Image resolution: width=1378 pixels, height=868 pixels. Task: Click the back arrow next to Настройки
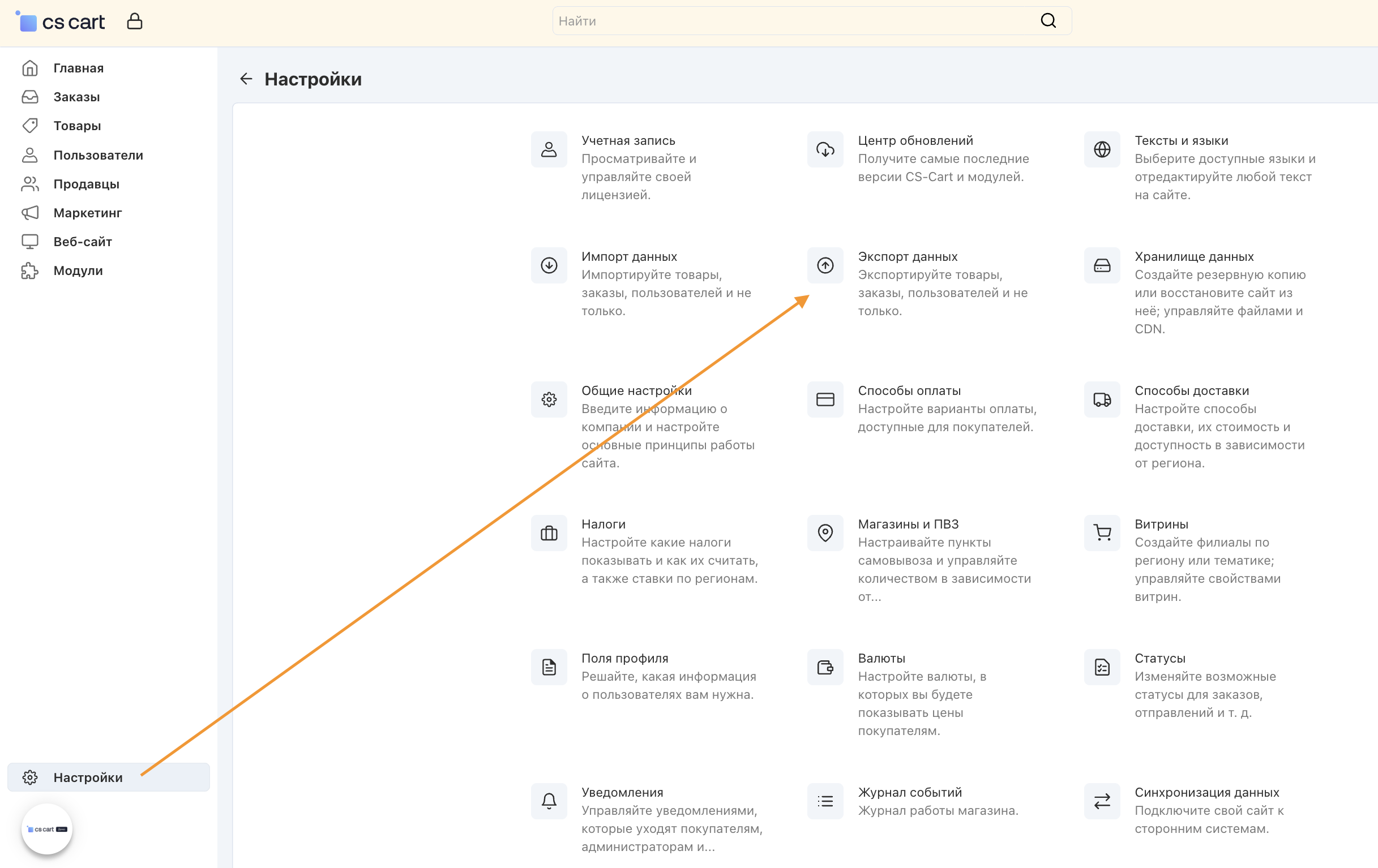tap(246, 79)
